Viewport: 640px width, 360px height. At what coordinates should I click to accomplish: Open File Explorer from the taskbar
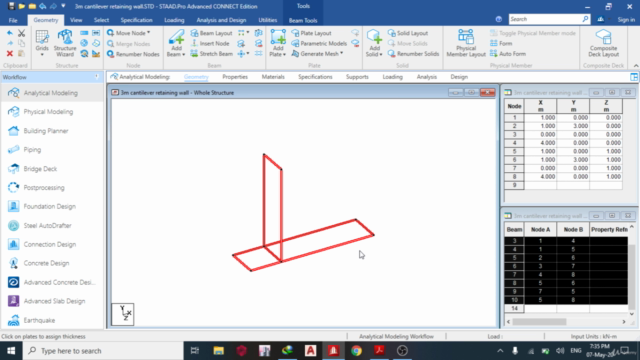[219, 351]
